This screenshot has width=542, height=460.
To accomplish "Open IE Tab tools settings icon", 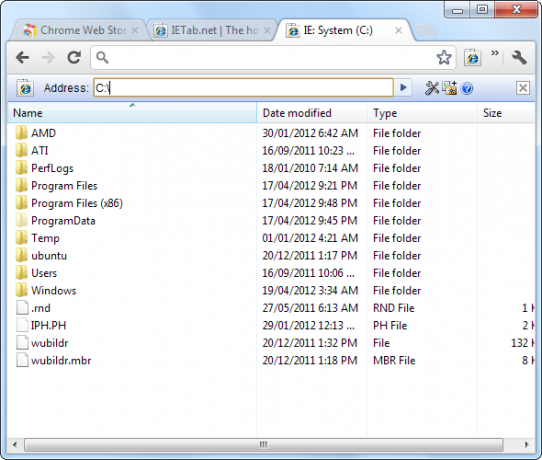I will [431, 88].
